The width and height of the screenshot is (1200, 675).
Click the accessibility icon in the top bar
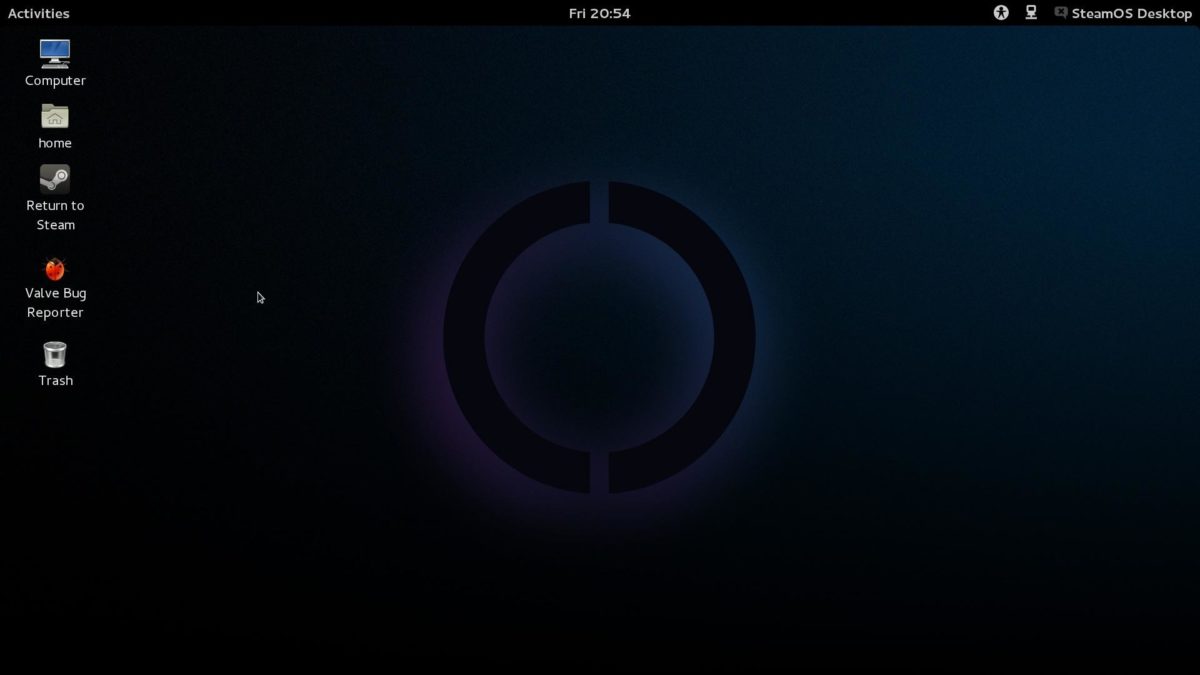tap(1000, 13)
